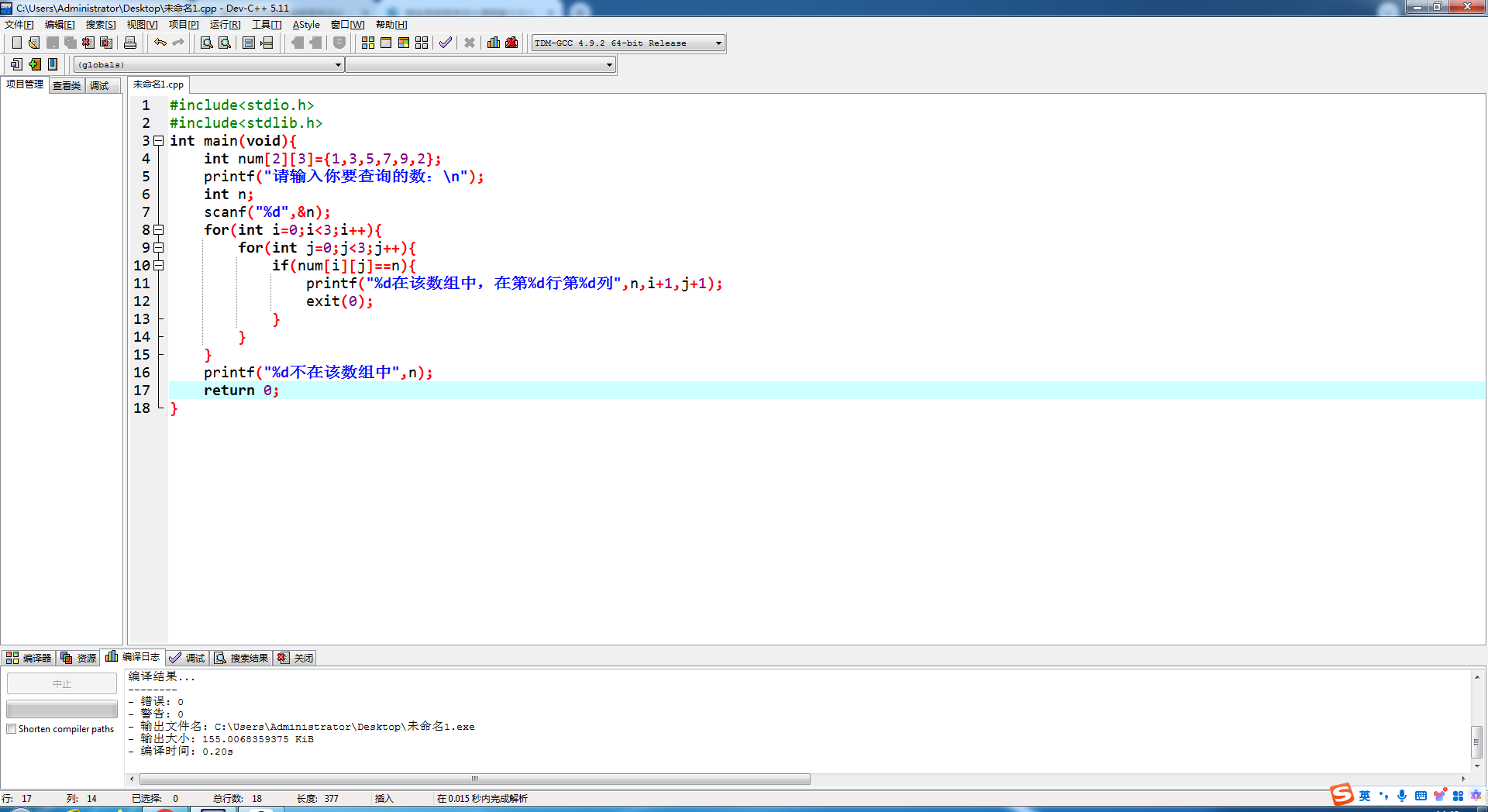This screenshot has width=1488, height=812.
Task: Start debugging with the checkmark icon
Action: (x=446, y=43)
